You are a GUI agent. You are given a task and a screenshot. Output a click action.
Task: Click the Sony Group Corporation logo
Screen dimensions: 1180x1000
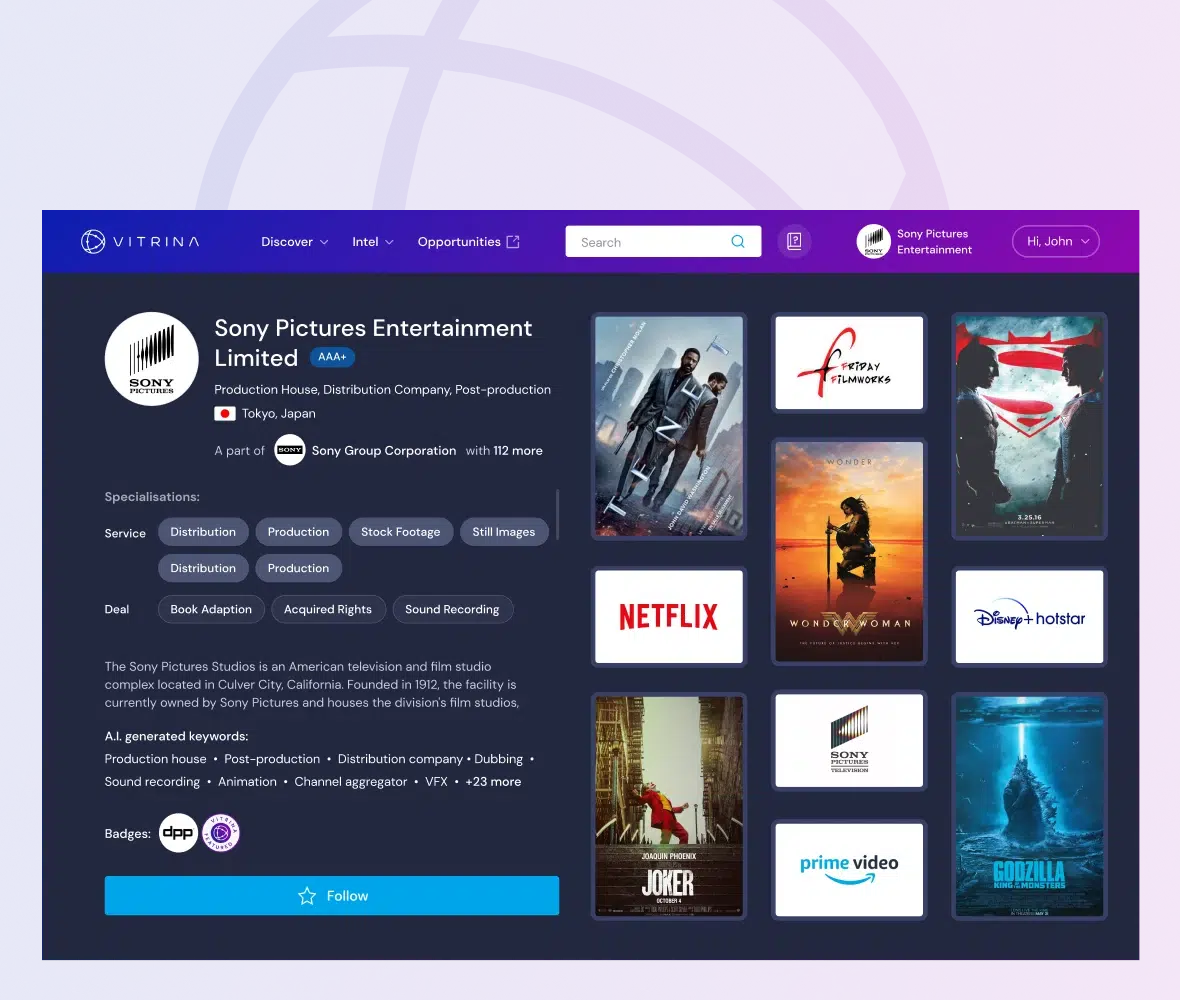[x=290, y=450]
